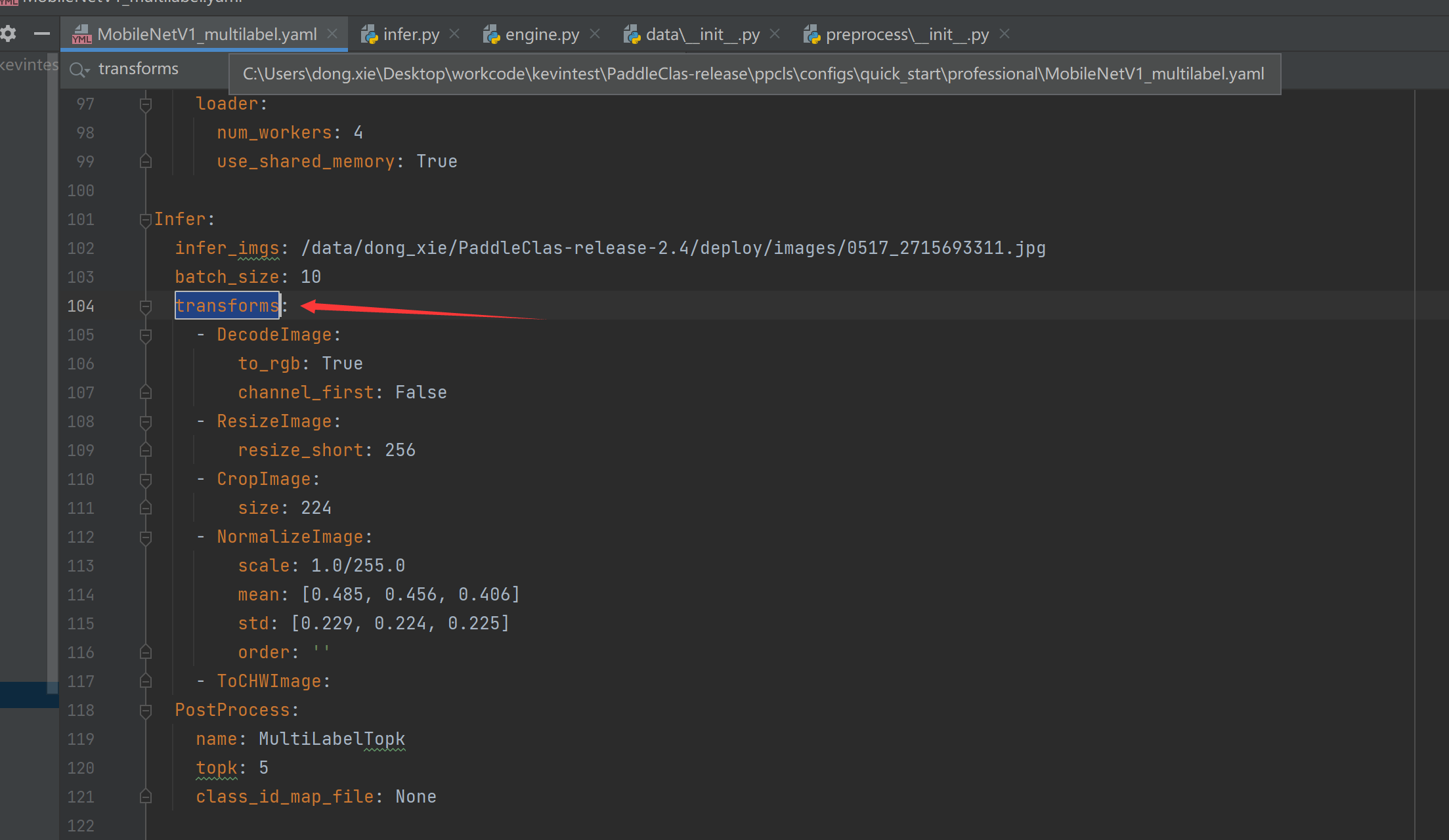The height and width of the screenshot is (840, 1449).
Task: Click the YML file icon on MobileNetV1 tab
Action: pos(81,34)
